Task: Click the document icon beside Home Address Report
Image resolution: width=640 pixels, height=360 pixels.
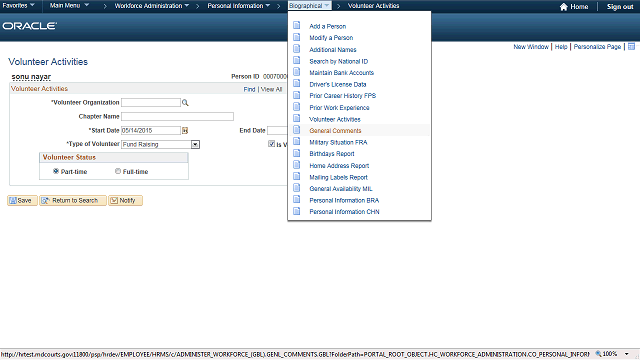Action: [297, 164]
